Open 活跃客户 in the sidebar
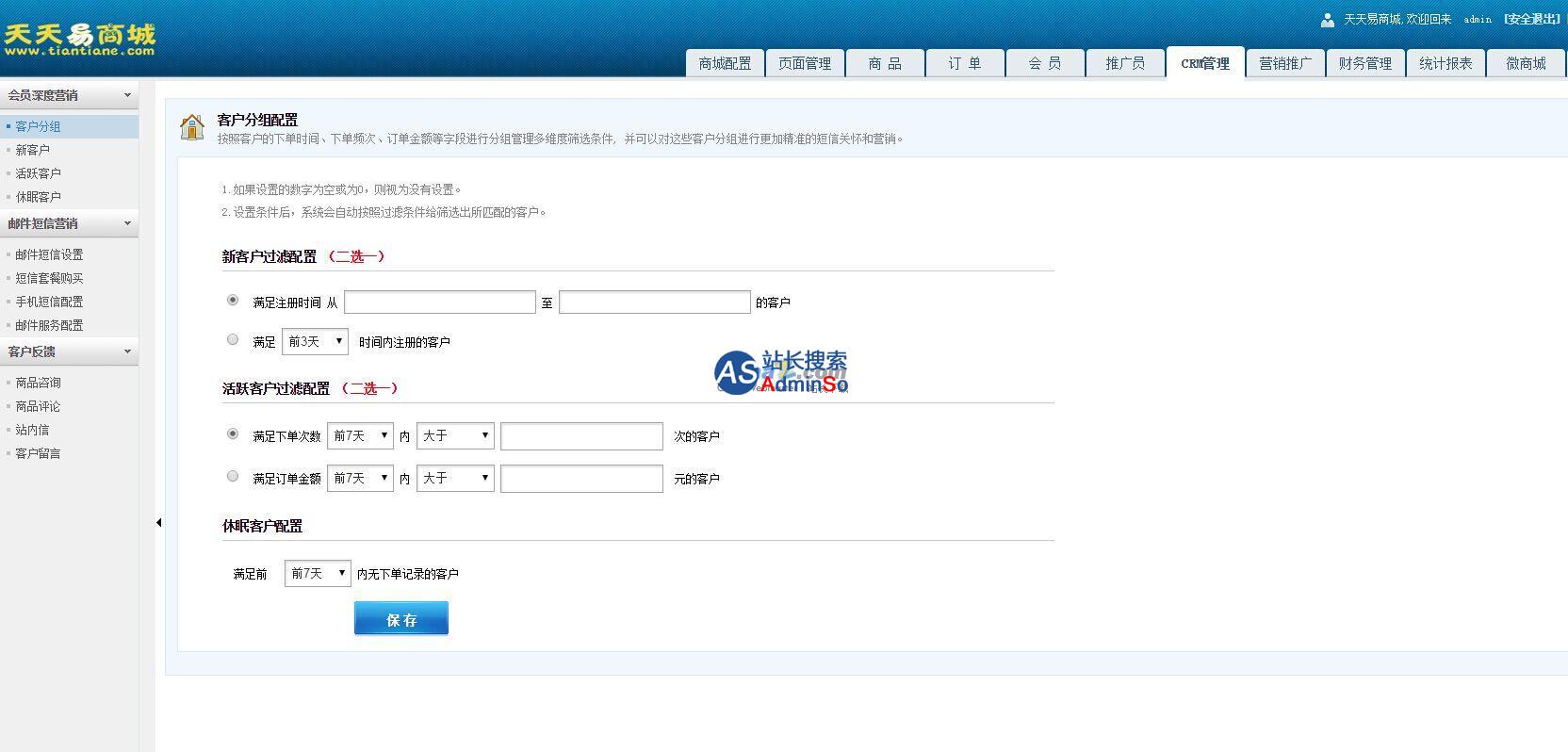This screenshot has height=752, width=1568. 38,173
